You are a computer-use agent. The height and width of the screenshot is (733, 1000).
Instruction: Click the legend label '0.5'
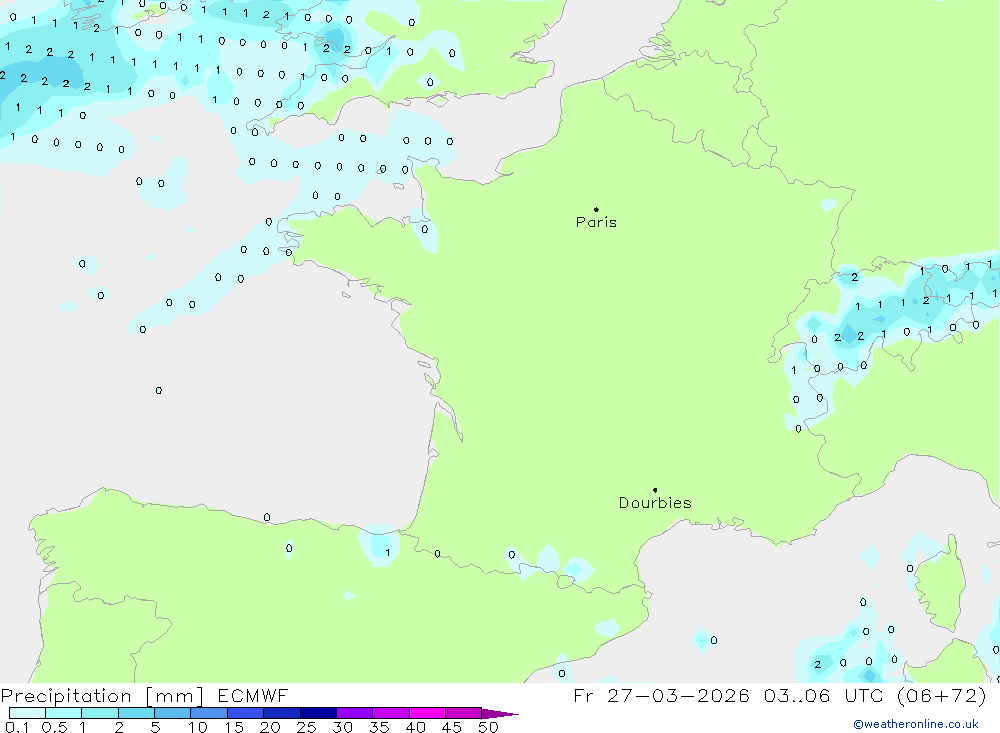pyautogui.click(x=54, y=727)
